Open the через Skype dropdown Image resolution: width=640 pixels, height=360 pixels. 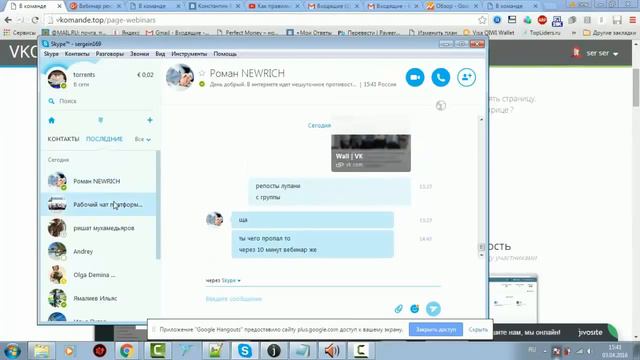coord(223,280)
